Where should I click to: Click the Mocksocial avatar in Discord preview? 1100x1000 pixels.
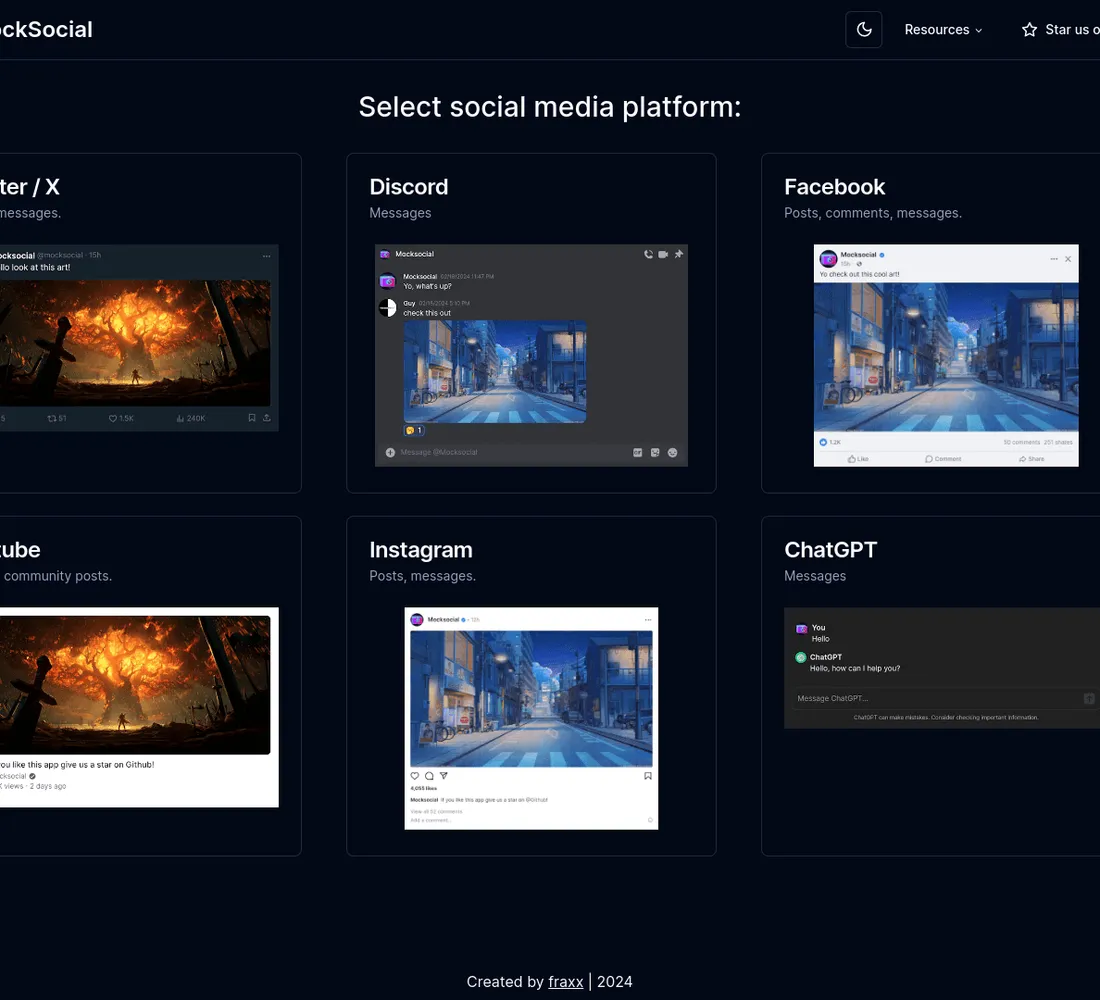[387, 281]
